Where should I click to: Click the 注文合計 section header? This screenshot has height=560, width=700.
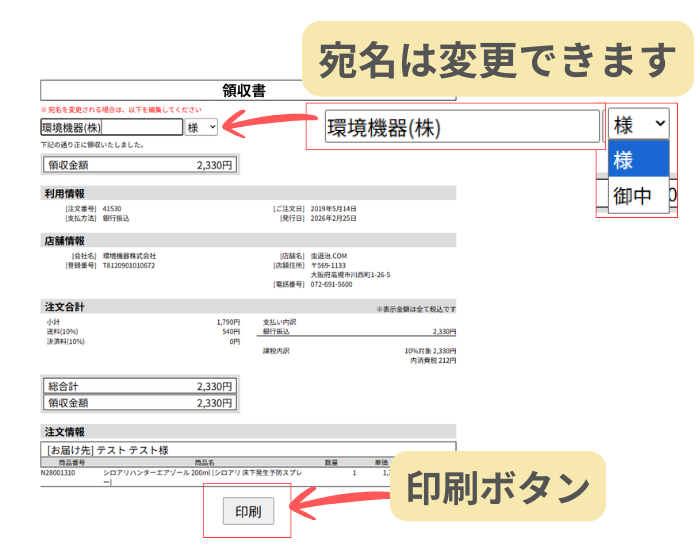(248, 307)
